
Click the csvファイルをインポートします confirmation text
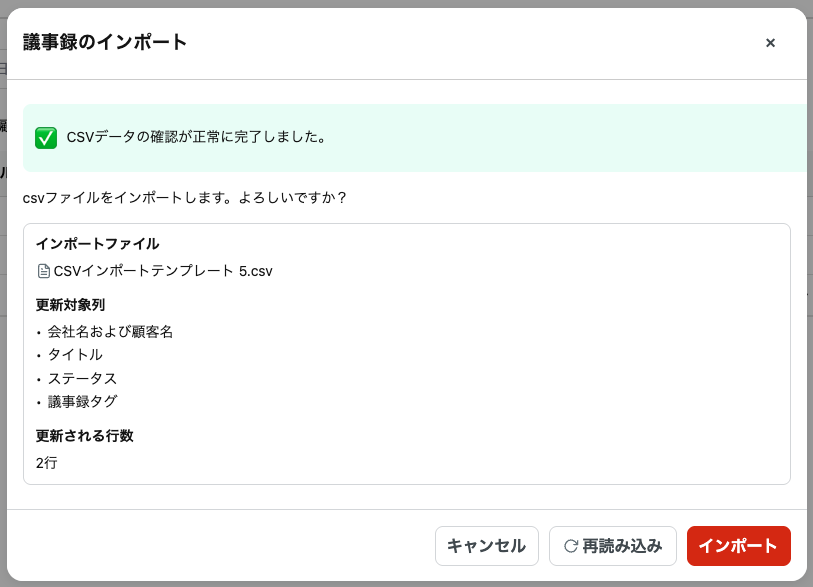coord(185,197)
